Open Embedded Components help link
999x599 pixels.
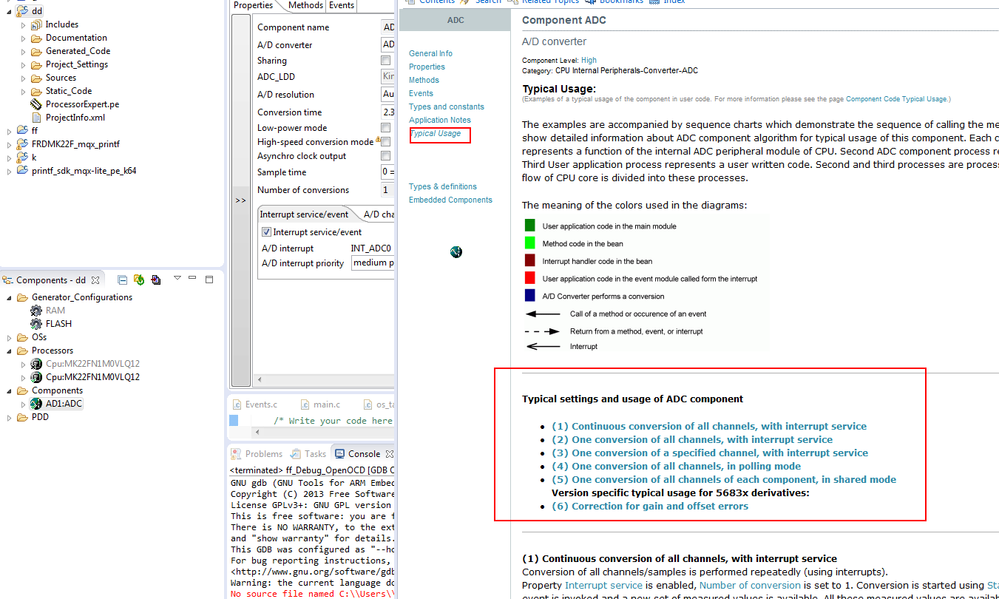(x=450, y=200)
